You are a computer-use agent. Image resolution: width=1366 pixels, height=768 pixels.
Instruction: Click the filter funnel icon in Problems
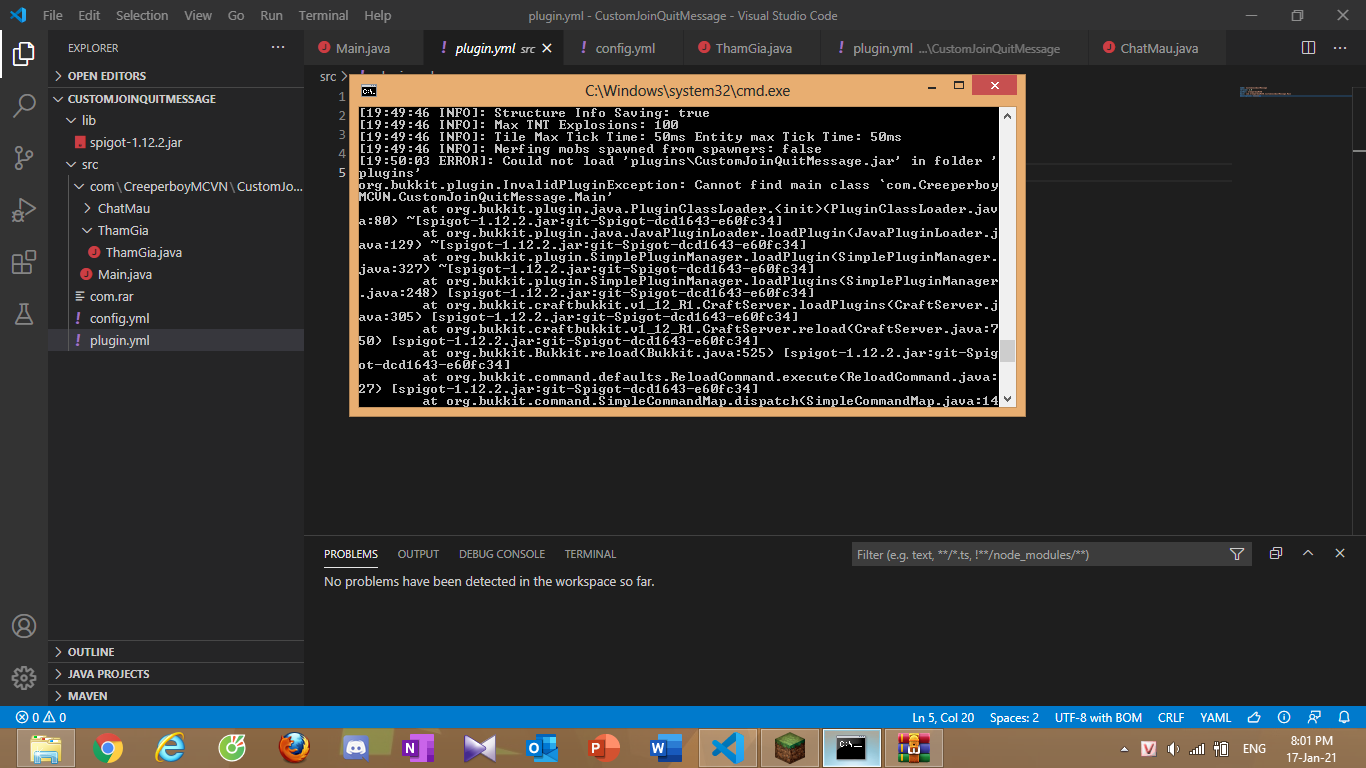click(x=1236, y=554)
